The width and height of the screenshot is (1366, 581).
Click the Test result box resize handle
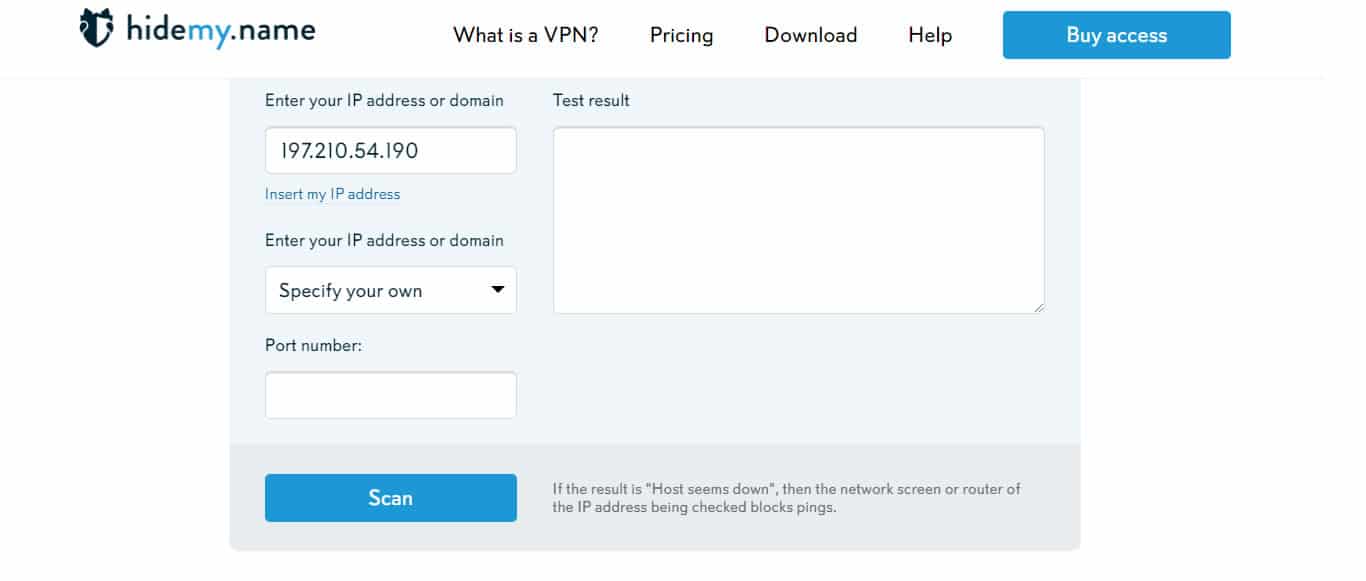(1039, 308)
